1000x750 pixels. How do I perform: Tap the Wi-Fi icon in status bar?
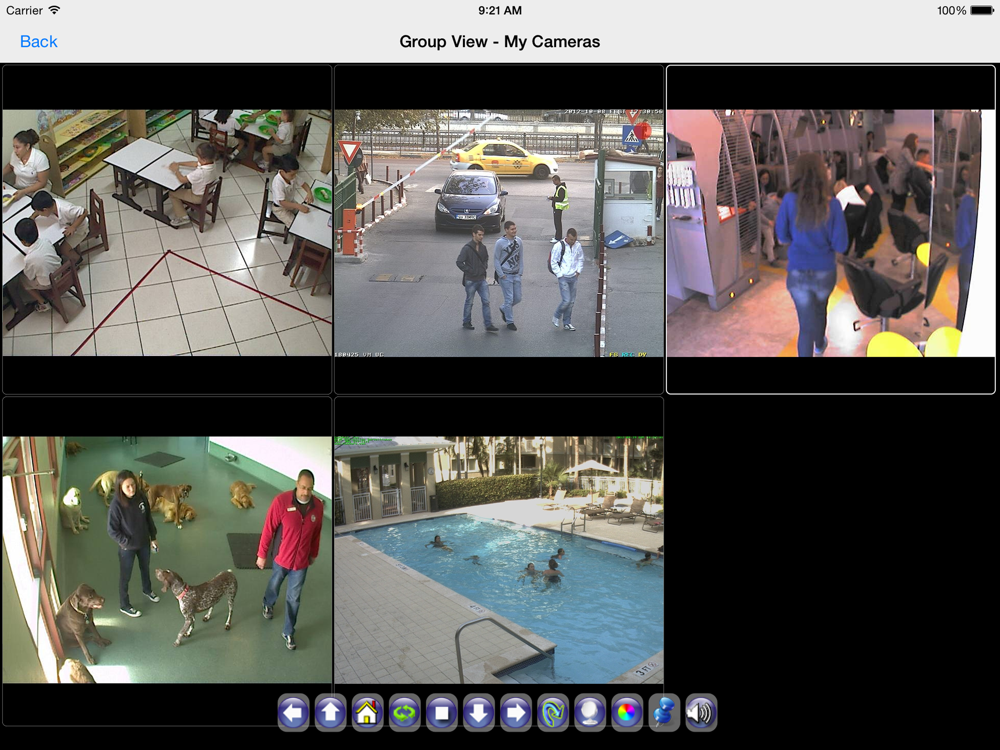pos(54,10)
